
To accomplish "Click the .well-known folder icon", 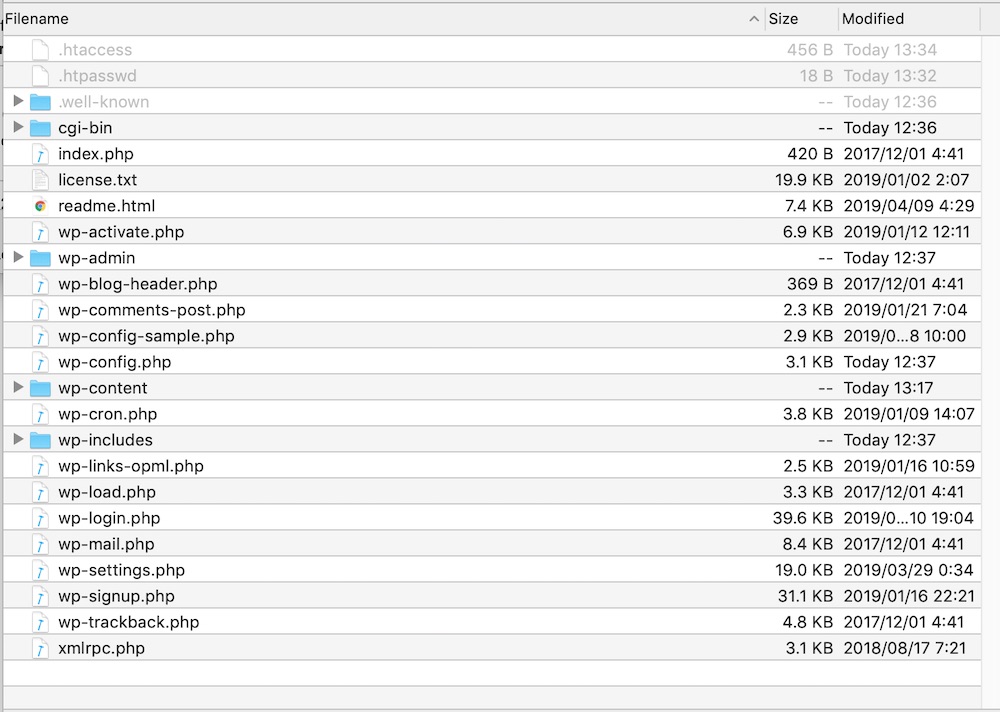I will pyautogui.click(x=40, y=102).
